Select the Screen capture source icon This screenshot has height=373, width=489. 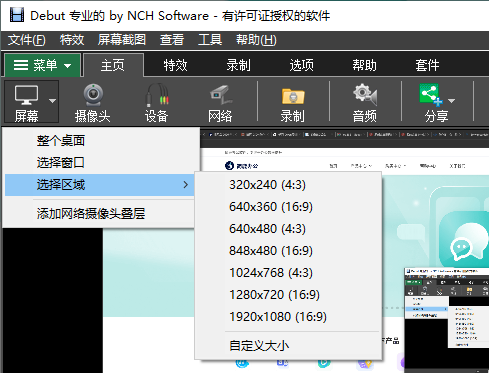coord(26,95)
